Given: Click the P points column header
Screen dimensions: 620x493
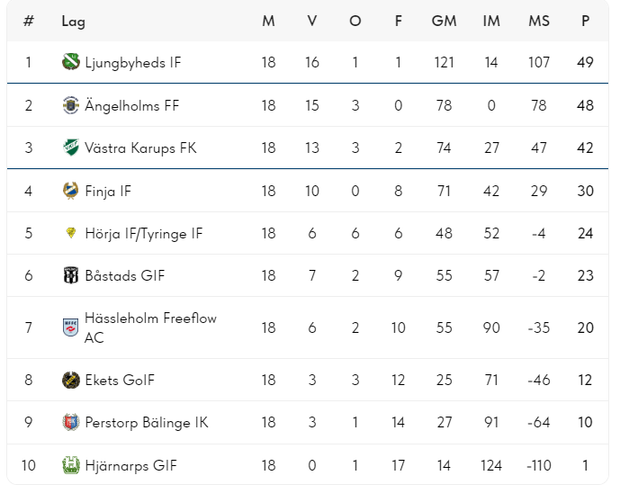Looking at the screenshot, I should coord(585,21).
